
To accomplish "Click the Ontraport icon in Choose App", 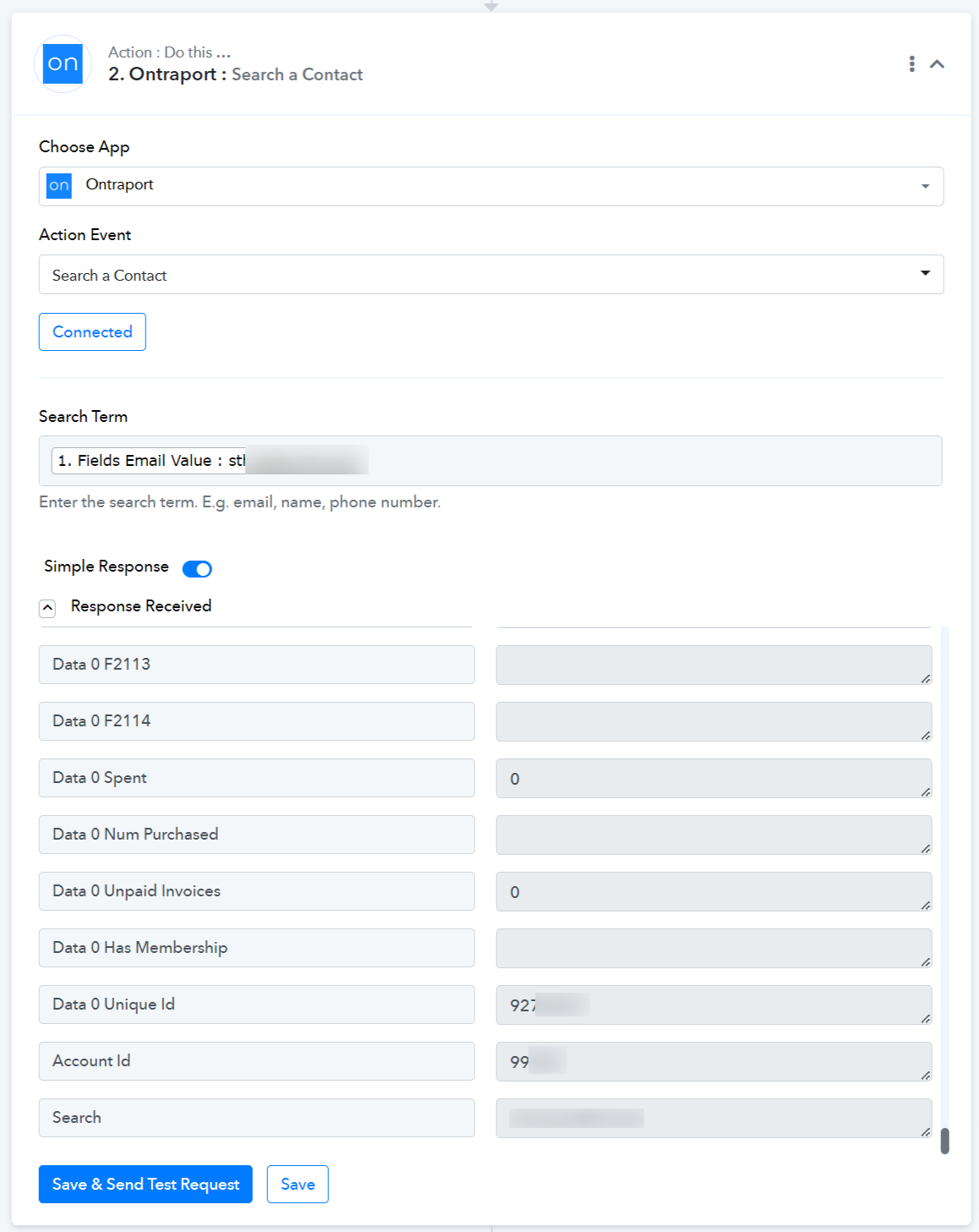I will pos(59,185).
